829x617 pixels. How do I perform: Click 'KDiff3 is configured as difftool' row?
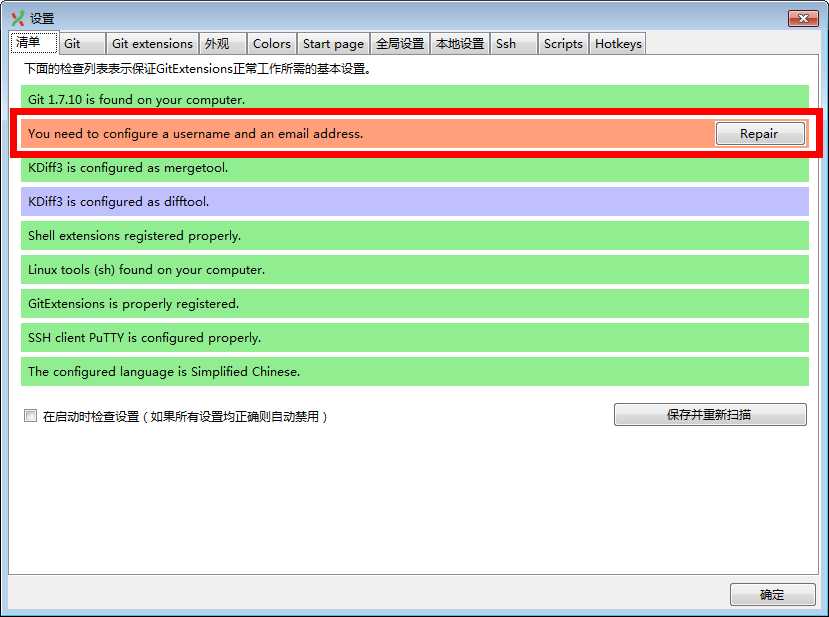[414, 201]
